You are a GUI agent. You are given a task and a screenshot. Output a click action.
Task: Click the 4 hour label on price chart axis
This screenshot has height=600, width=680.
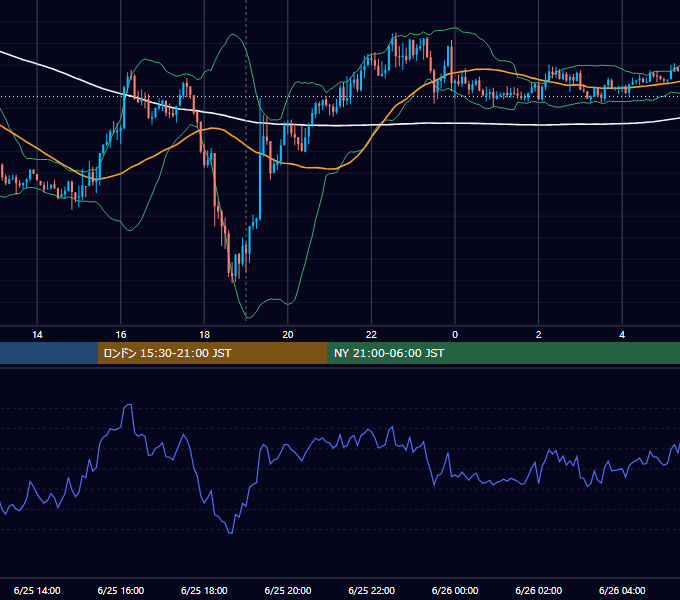622,335
